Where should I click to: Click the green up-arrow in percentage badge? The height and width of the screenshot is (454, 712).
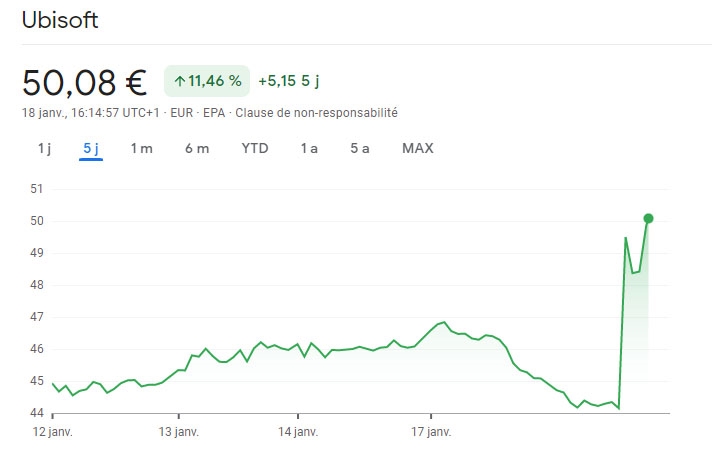[x=180, y=81]
